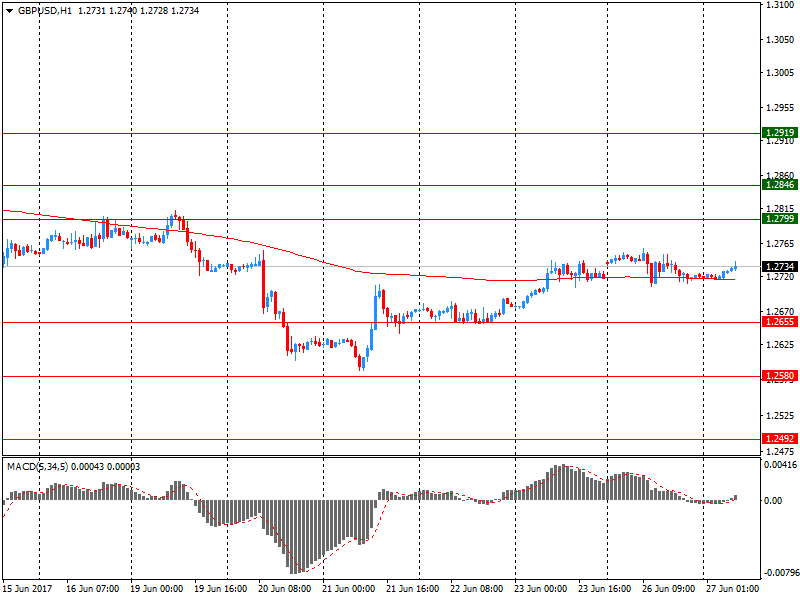Click the 16 Jun 07:00 time axis label
800x600 pixels.
click(x=92, y=589)
